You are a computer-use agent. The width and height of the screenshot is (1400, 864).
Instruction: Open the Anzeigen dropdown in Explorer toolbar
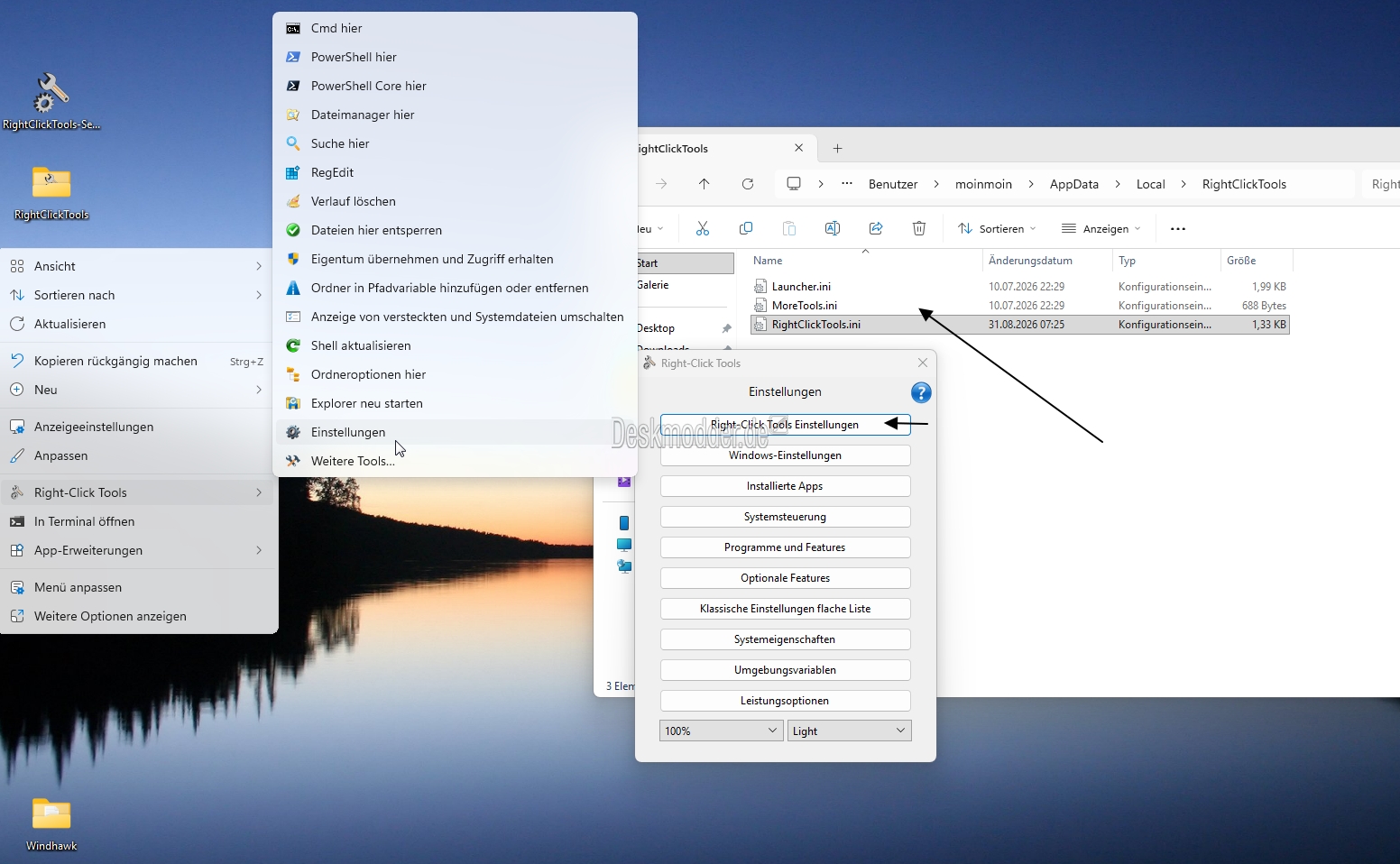(1101, 229)
